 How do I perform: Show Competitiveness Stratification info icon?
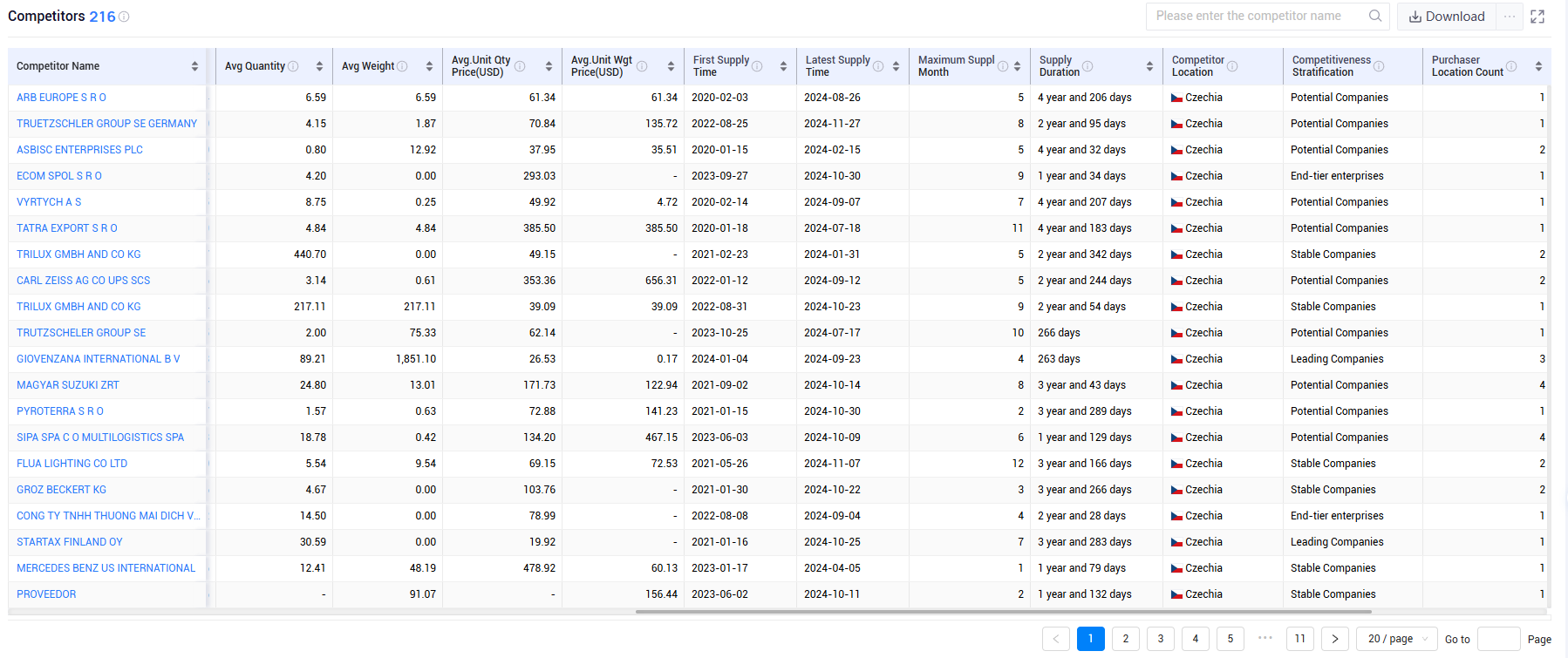pos(1379,66)
